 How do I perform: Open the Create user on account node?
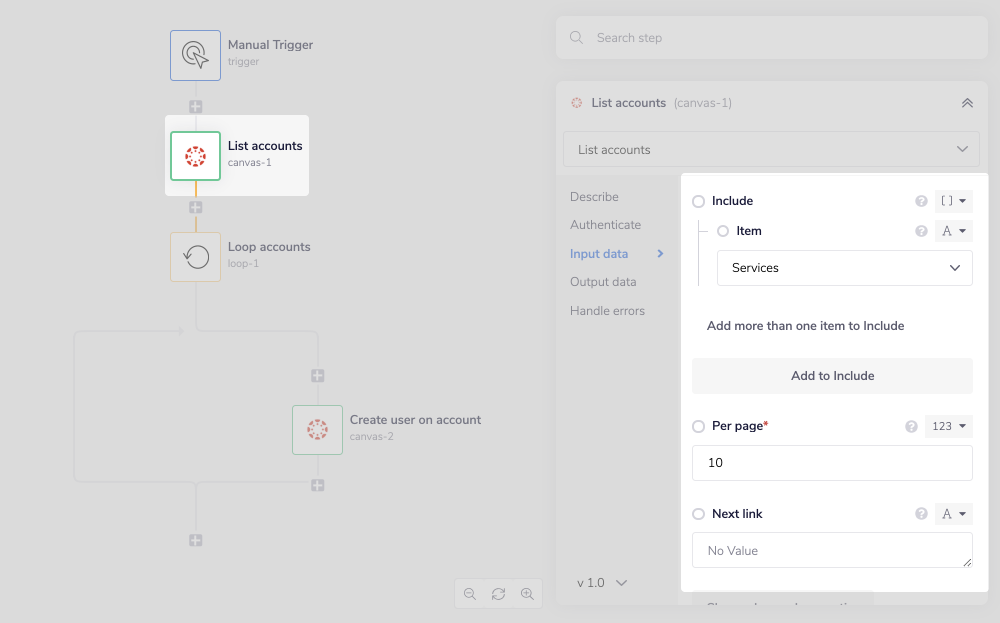point(317,430)
